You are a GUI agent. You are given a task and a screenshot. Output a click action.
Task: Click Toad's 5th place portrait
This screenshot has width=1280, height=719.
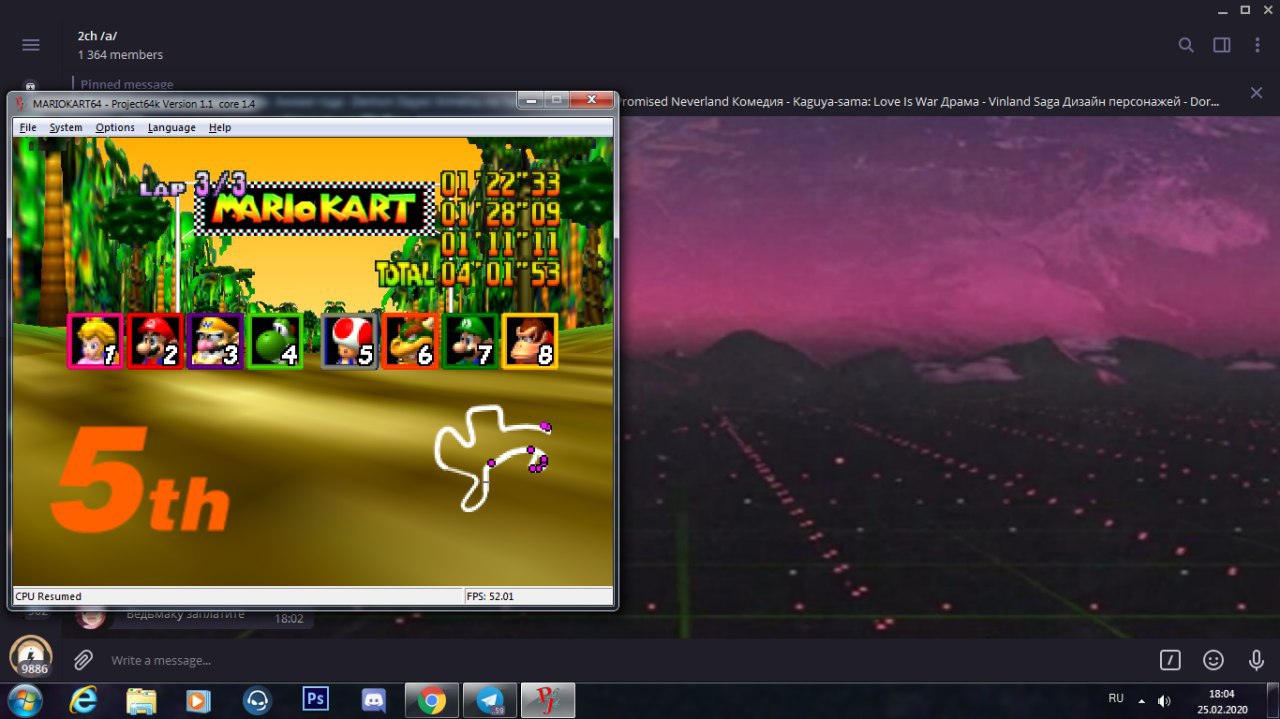[x=350, y=341]
